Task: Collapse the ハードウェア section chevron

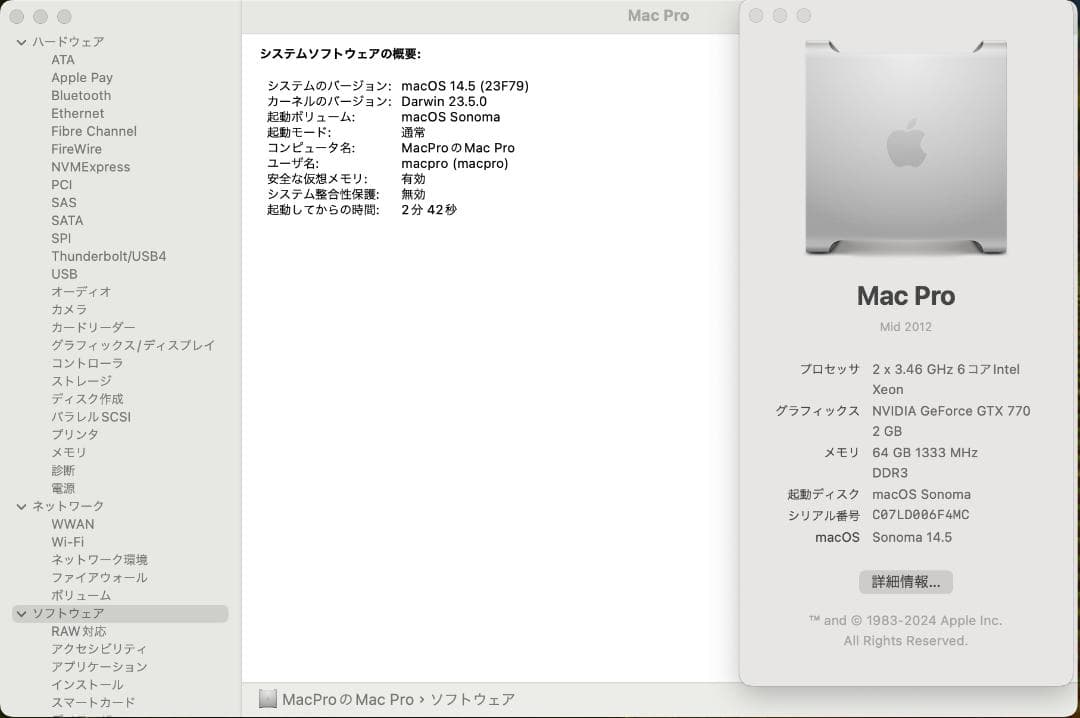Action: [21, 42]
